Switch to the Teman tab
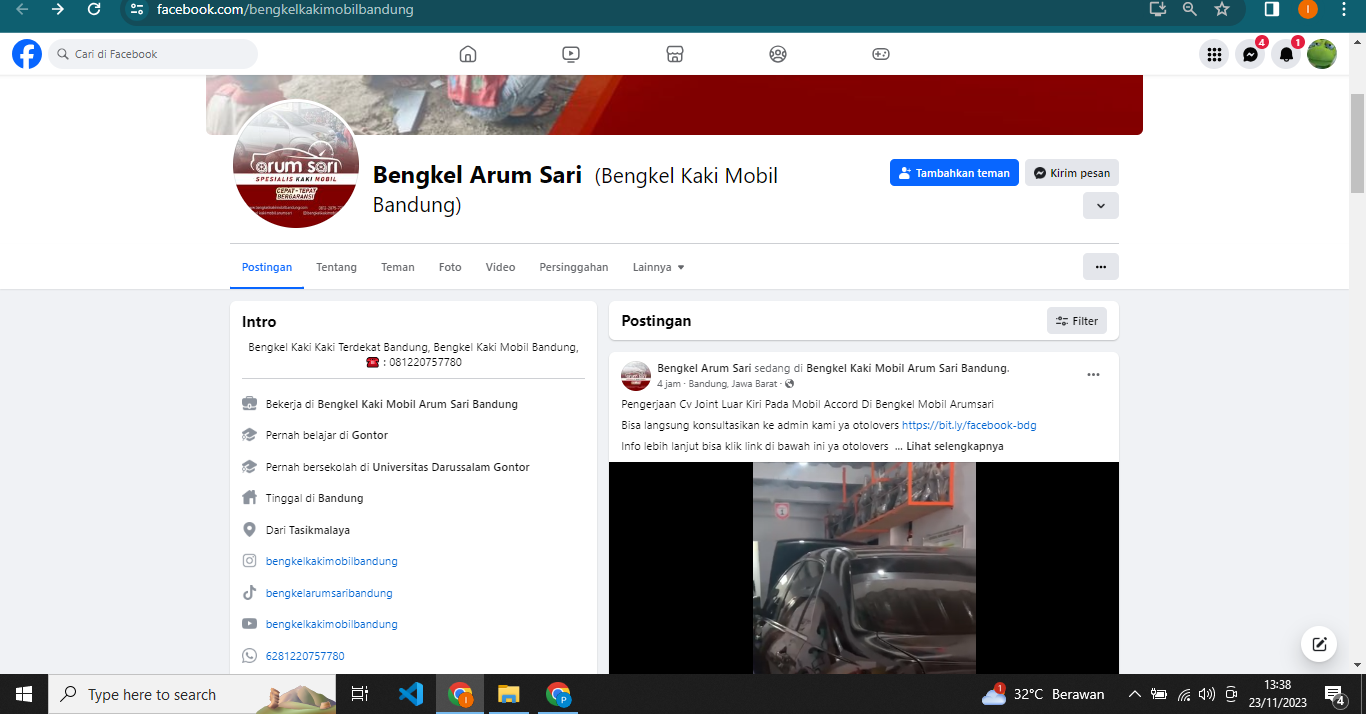The image size is (1366, 714). (398, 267)
